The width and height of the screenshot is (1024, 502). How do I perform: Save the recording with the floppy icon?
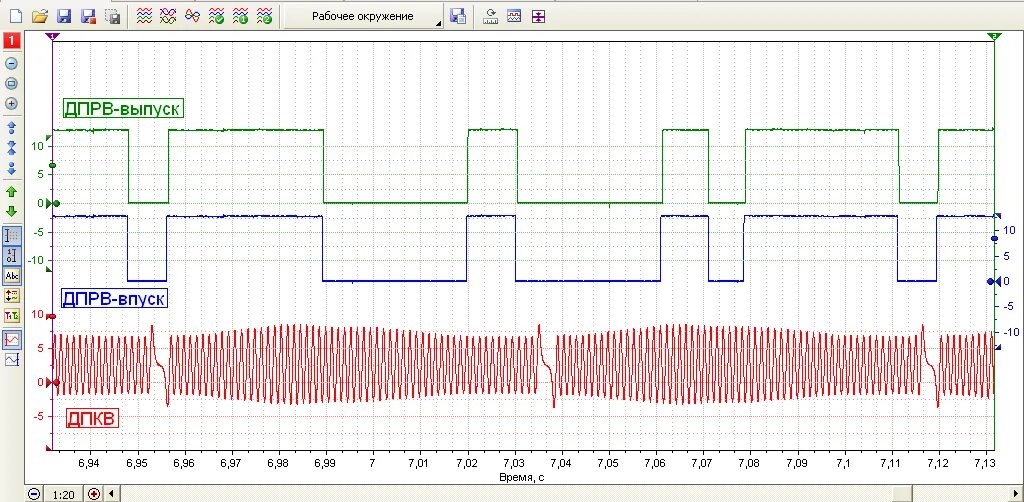[x=64, y=17]
